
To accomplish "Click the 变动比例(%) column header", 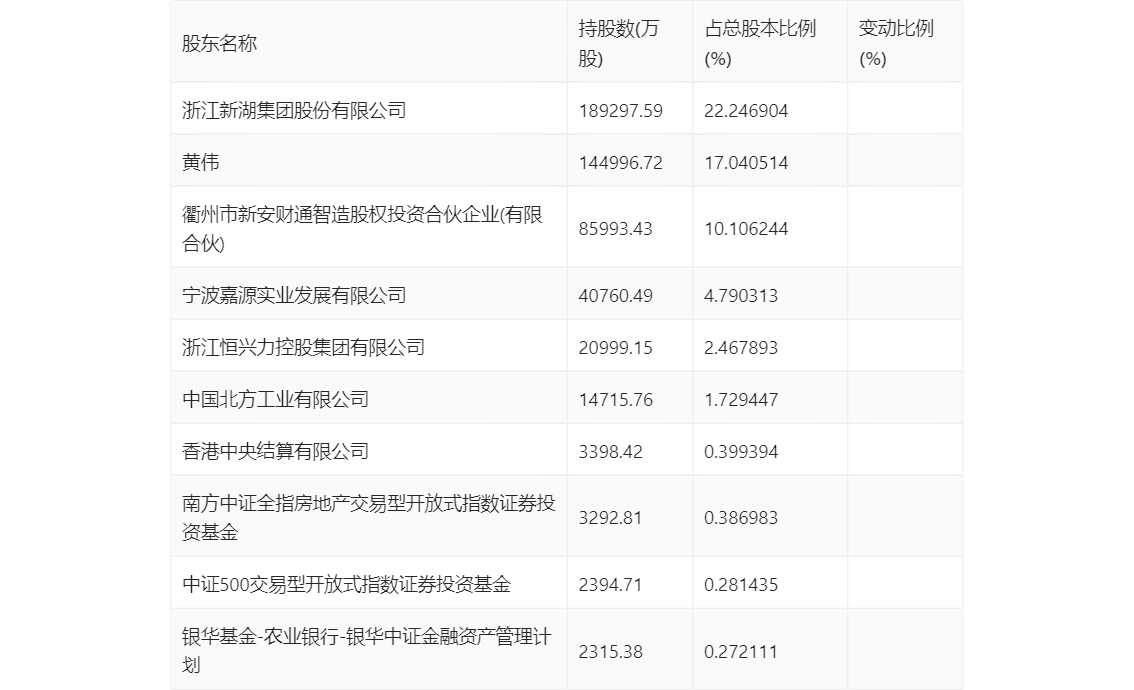I will [896, 43].
